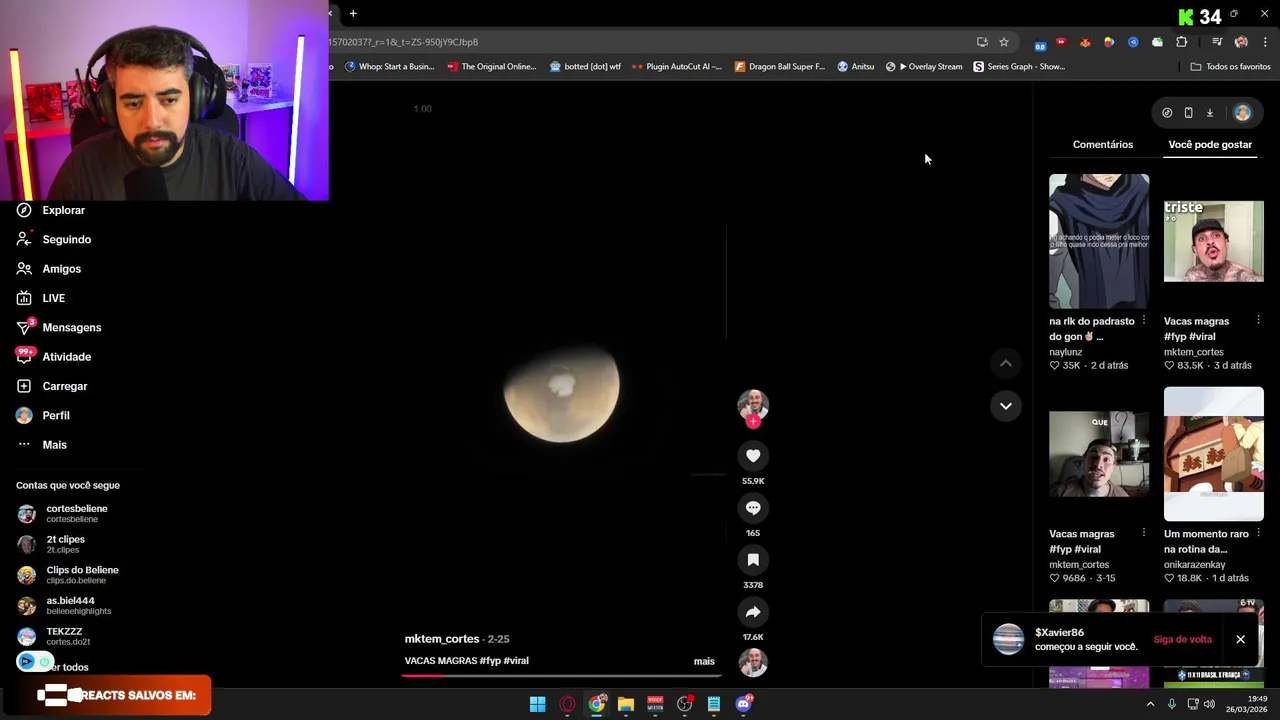Show hidden tray icons chevron
The width and height of the screenshot is (1280, 720).
(x=1150, y=704)
